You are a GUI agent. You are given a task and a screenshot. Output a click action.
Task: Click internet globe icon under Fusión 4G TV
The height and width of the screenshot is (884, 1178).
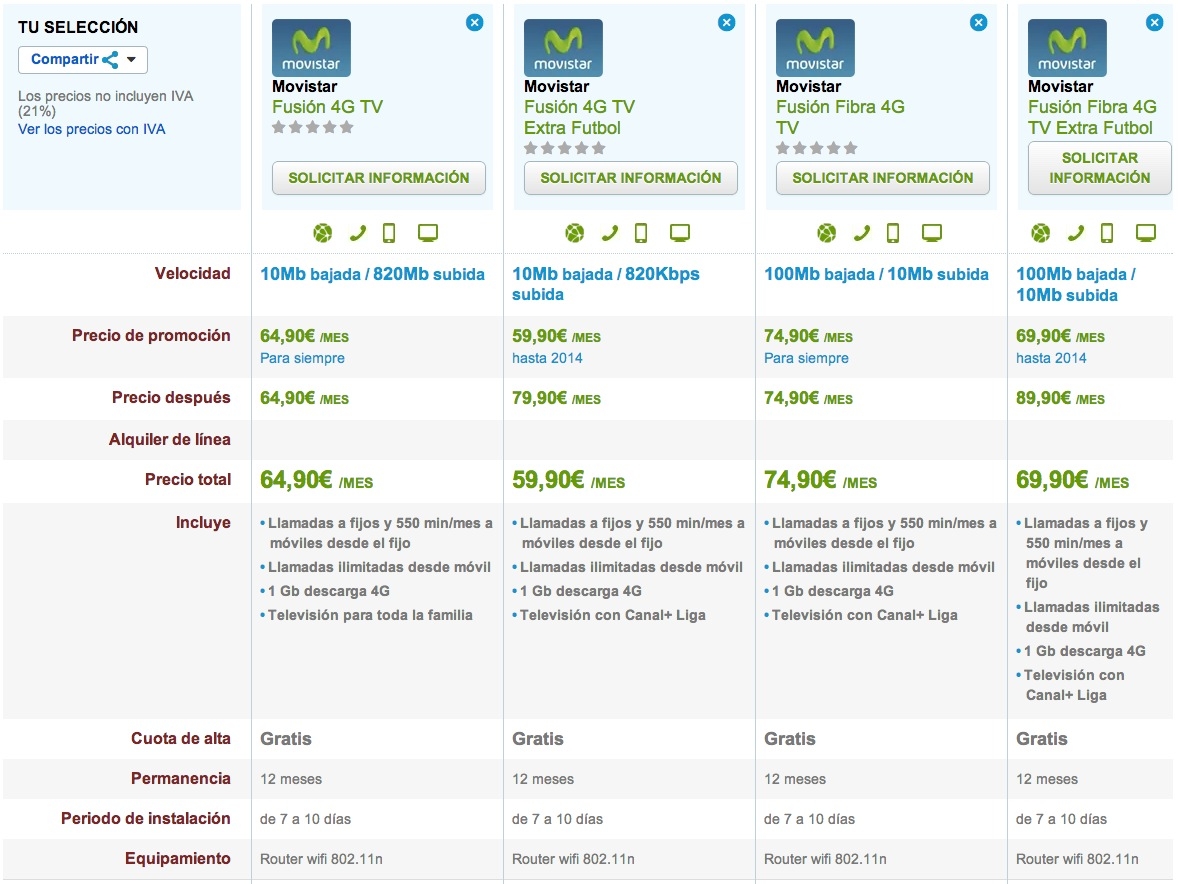[322, 234]
